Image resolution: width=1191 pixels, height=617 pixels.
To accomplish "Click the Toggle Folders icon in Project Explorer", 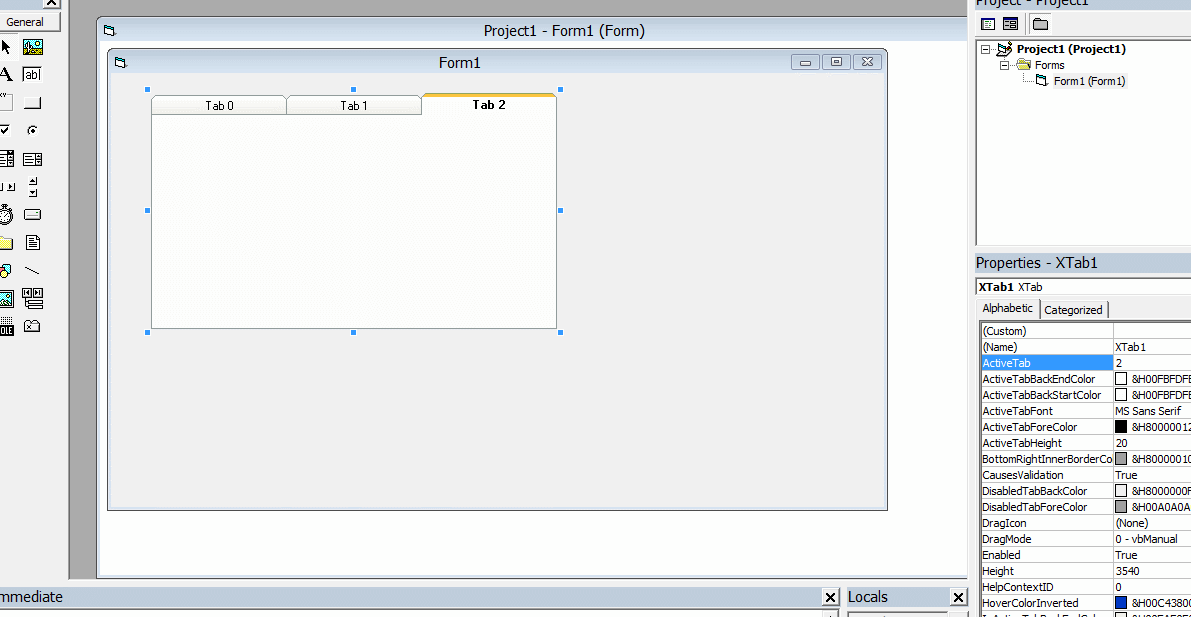I will (x=1040, y=24).
